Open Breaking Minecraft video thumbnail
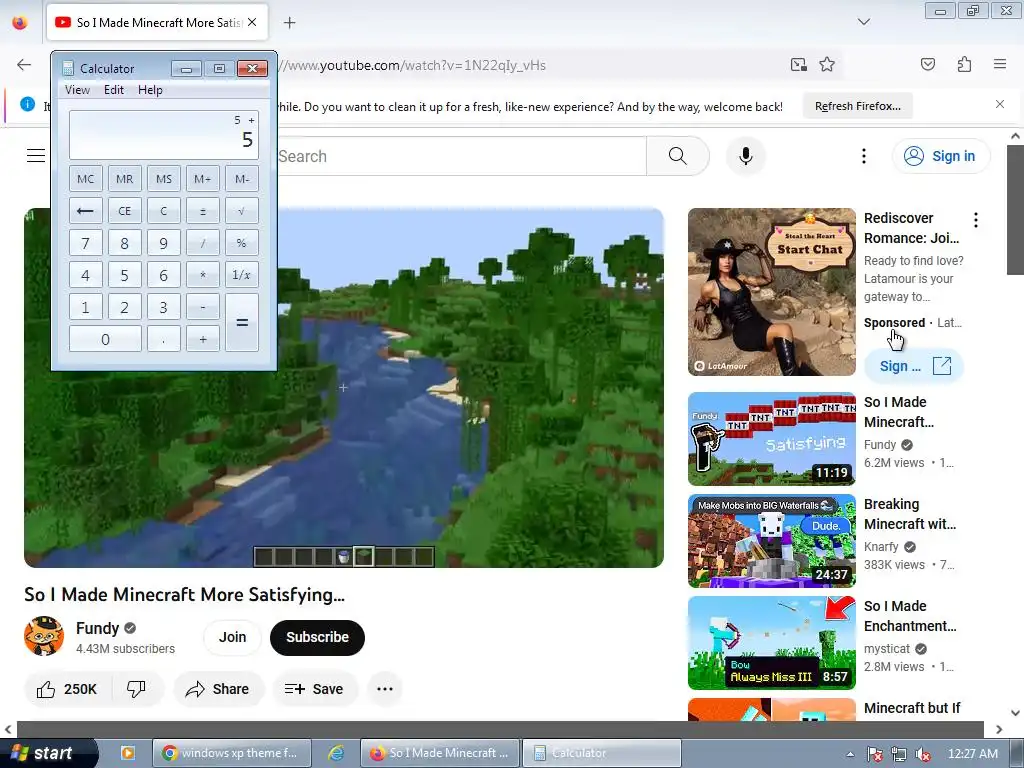This screenshot has height=768, width=1024. (771, 541)
